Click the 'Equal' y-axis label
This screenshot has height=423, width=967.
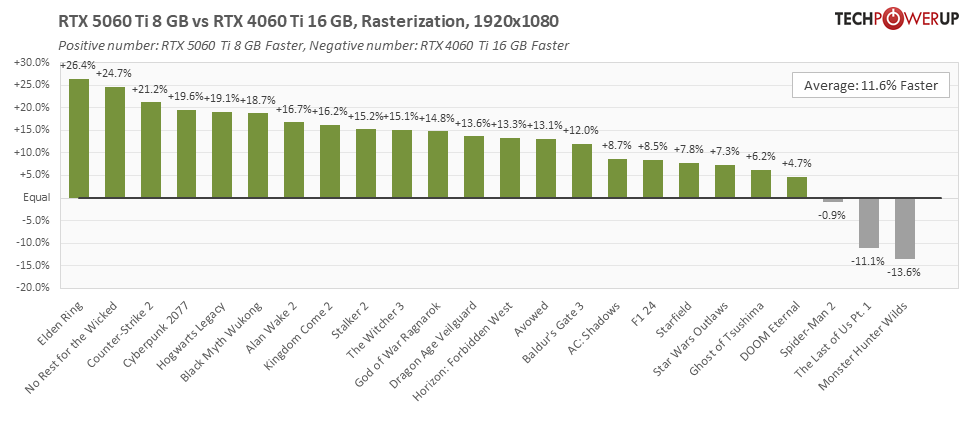35,198
